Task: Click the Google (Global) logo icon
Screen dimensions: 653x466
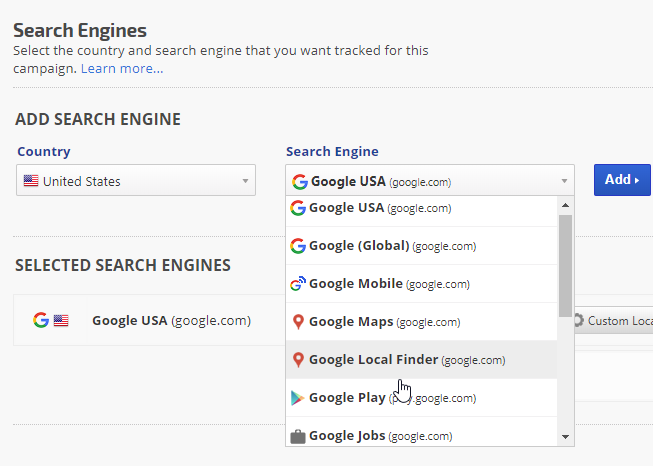Action: click(x=297, y=246)
